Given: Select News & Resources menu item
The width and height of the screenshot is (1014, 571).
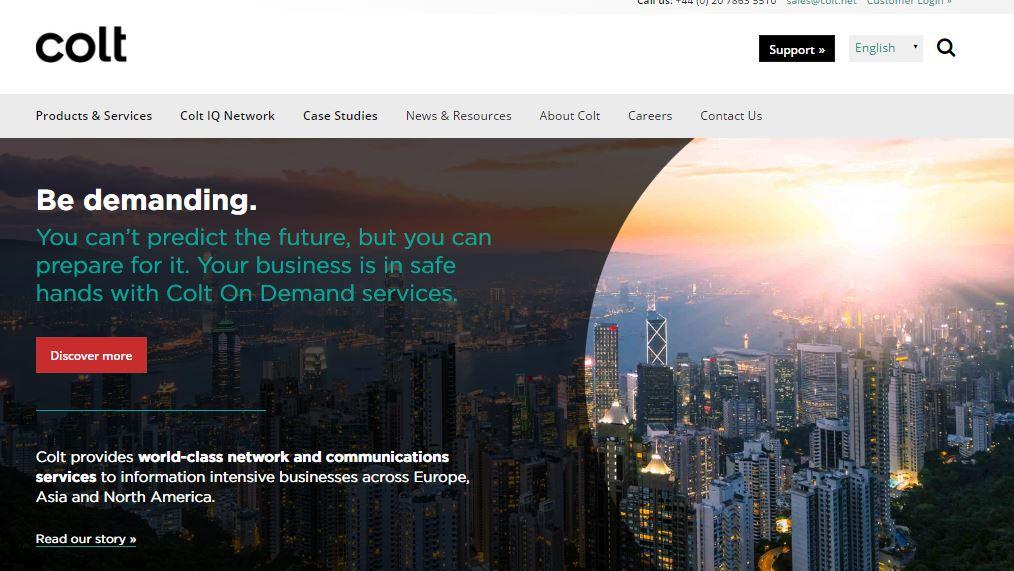Looking at the screenshot, I should click(x=458, y=116).
